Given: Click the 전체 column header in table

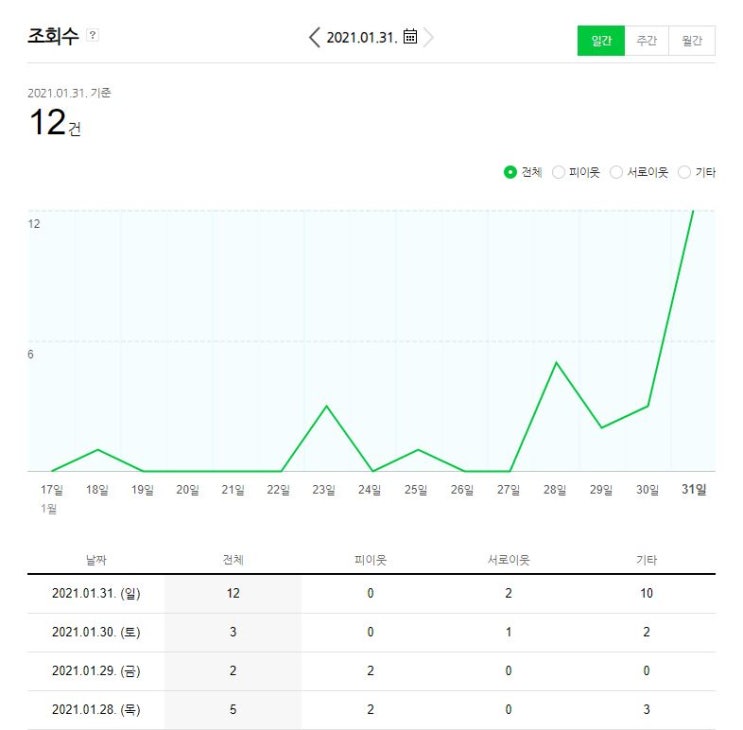Looking at the screenshot, I should click(x=233, y=560).
